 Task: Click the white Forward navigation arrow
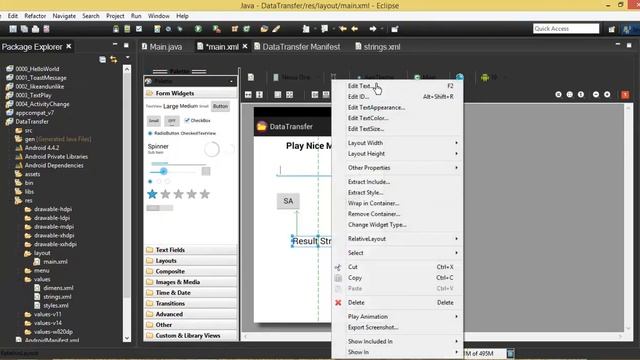point(373,29)
